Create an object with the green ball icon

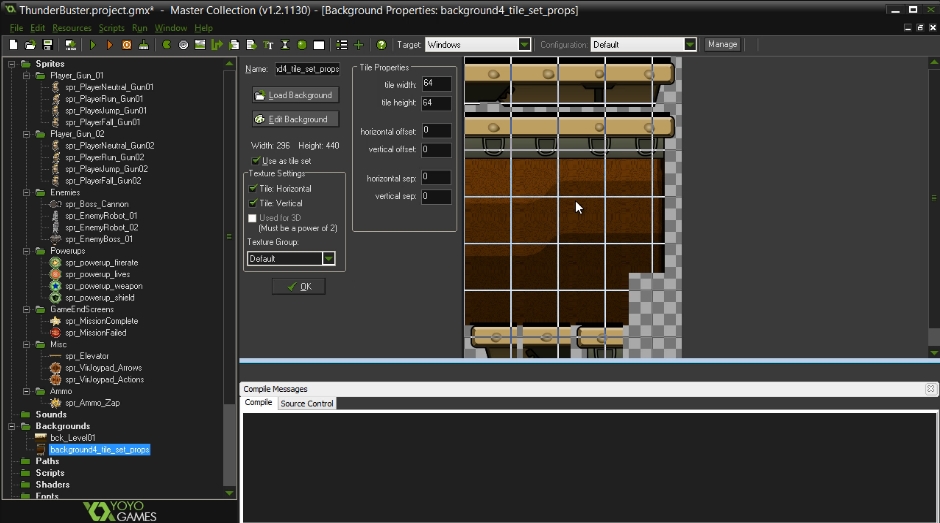point(302,45)
